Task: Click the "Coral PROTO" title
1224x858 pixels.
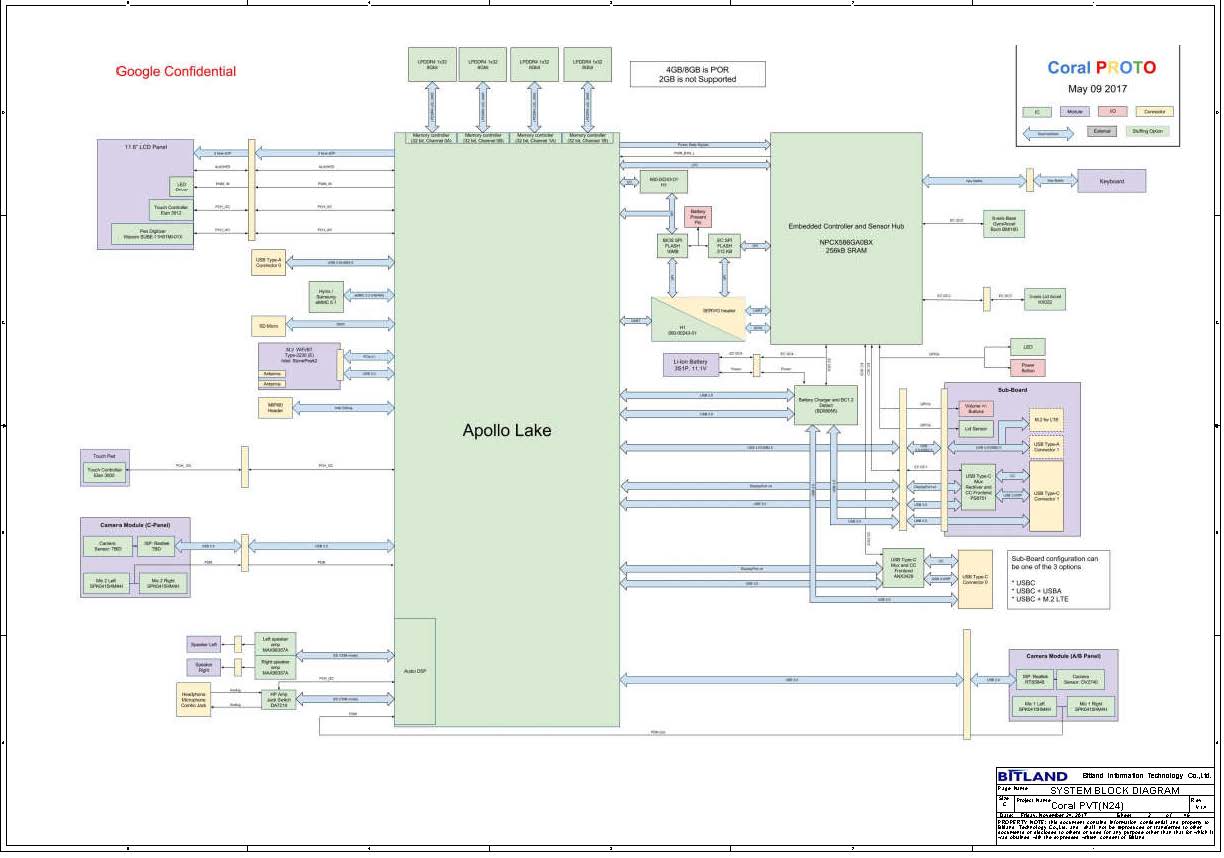Action: point(1101,68)
